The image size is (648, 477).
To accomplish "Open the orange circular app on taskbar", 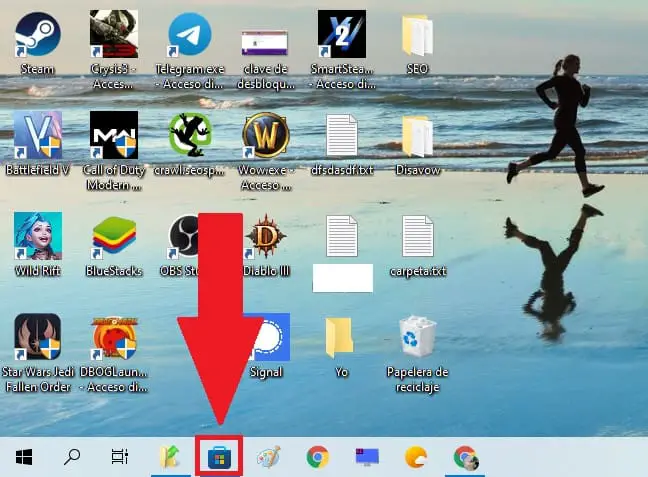I will 416,457.
